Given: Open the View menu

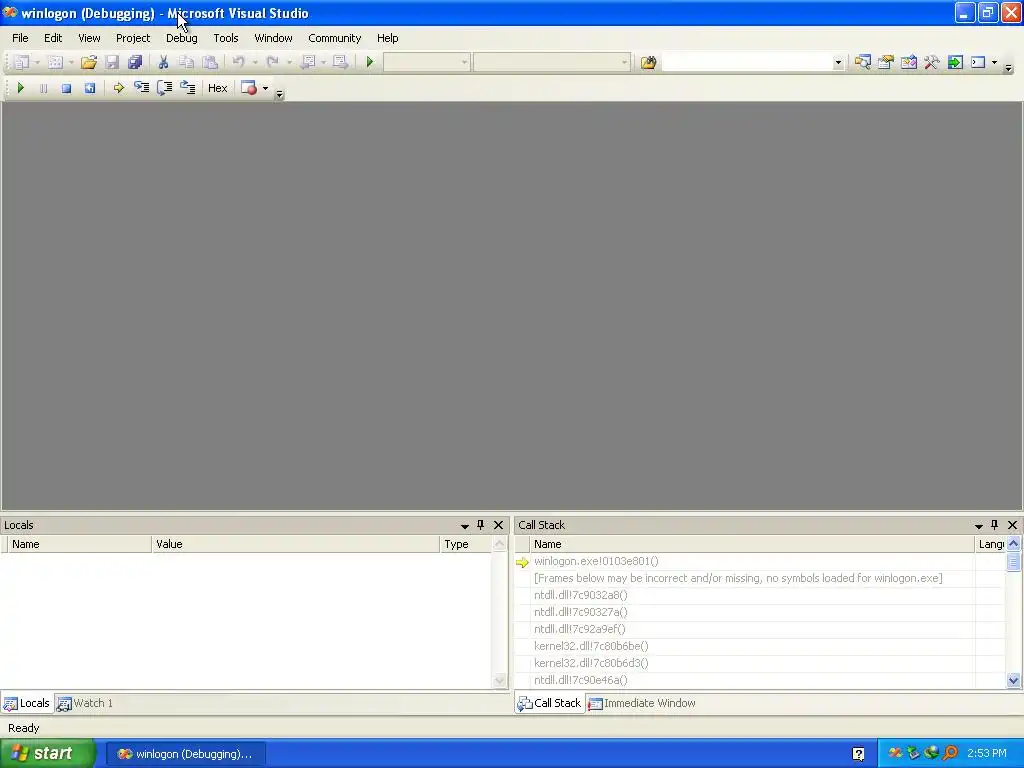Looking at the screenshot, I should point(89,38).
